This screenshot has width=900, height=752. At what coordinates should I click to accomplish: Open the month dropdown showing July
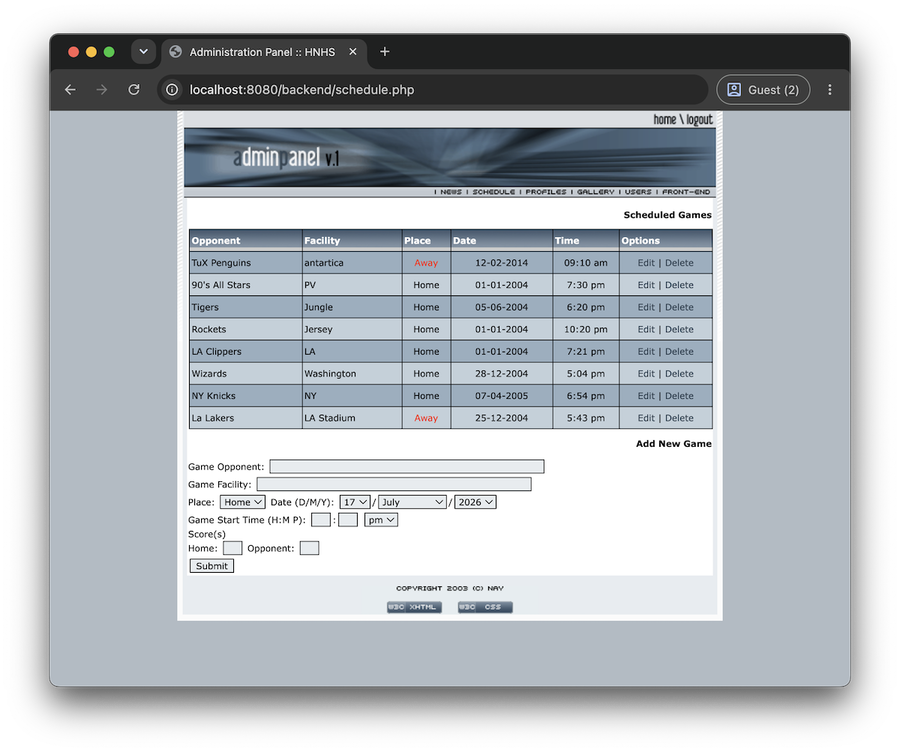[x=412, y=502]
